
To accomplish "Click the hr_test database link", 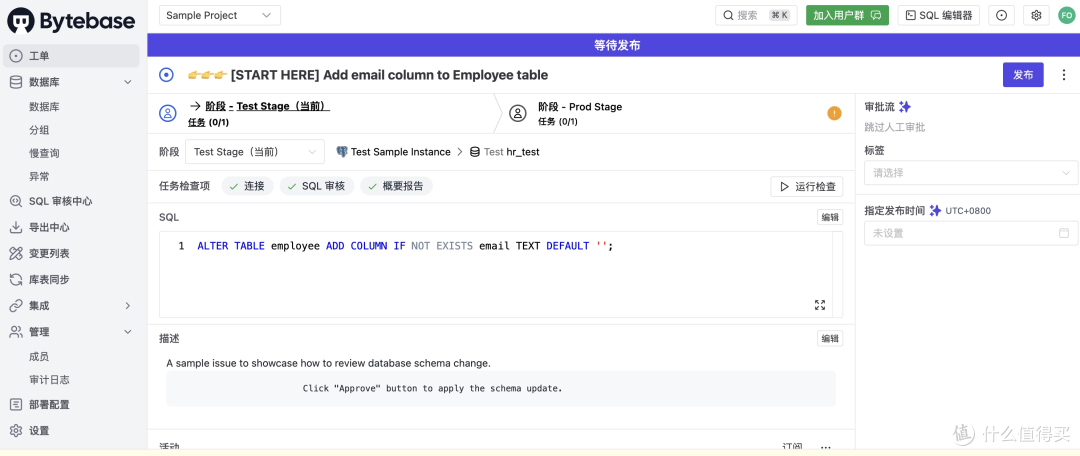I will click(x=523, y=152).
